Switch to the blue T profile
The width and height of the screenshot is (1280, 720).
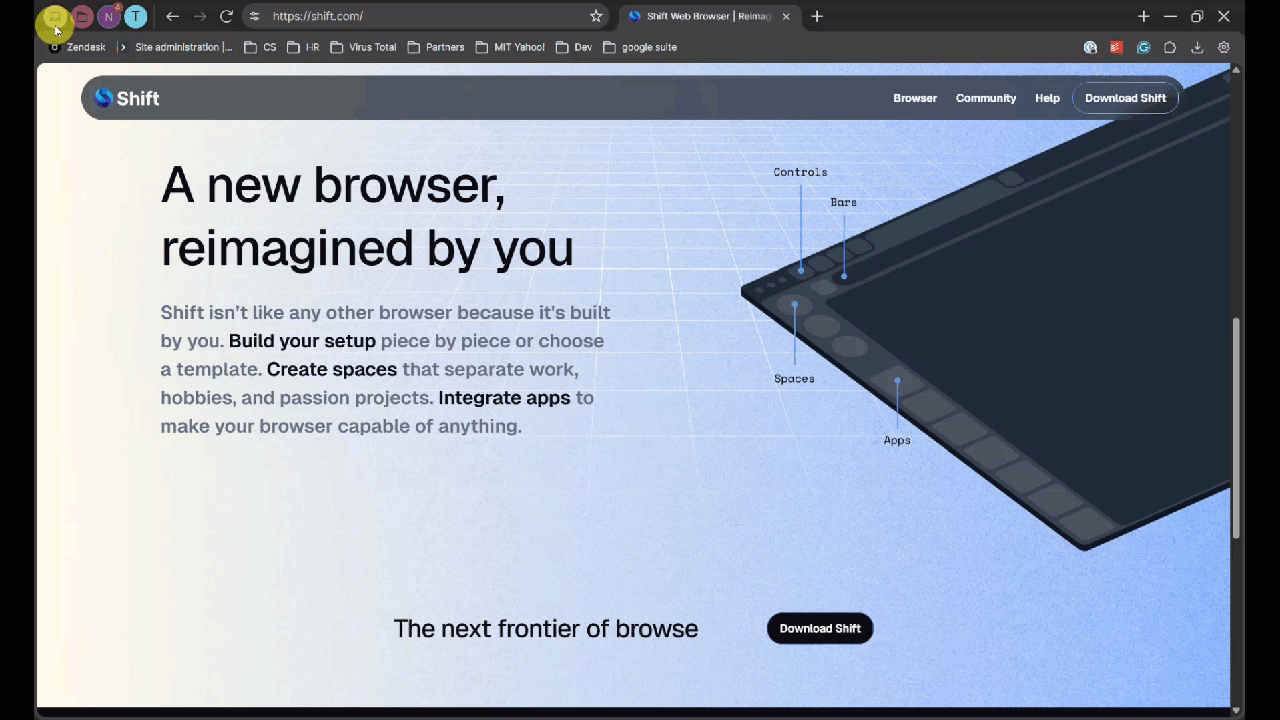coord(135,17)
